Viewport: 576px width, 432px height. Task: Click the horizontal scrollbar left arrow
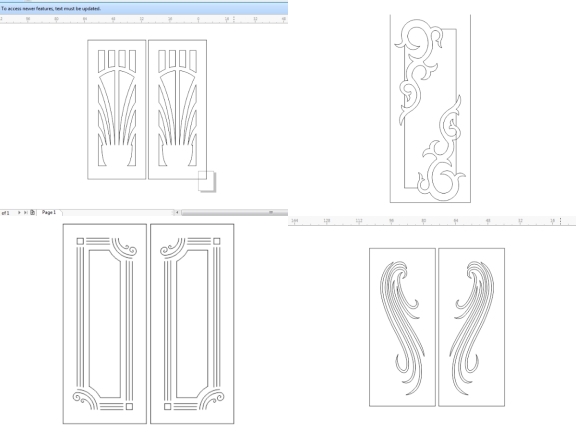click(177, 212)
